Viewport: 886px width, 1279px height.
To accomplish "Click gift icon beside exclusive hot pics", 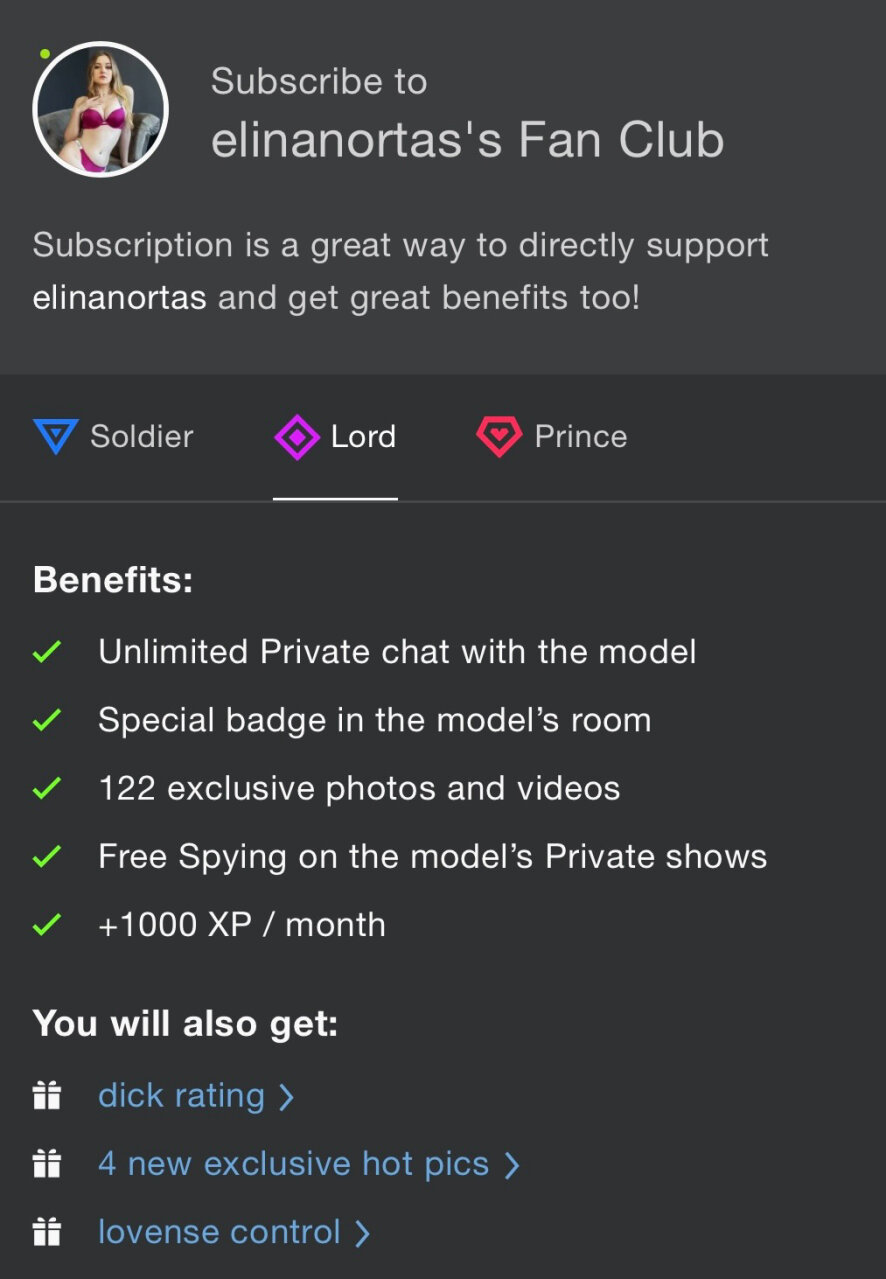I will click(47, 1164).
